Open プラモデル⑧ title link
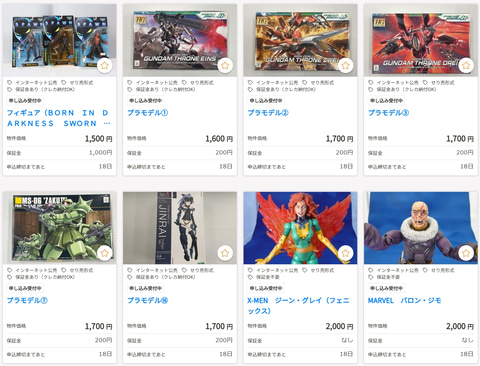The height and width of the screenshot is (366, 480). [148, 301]
